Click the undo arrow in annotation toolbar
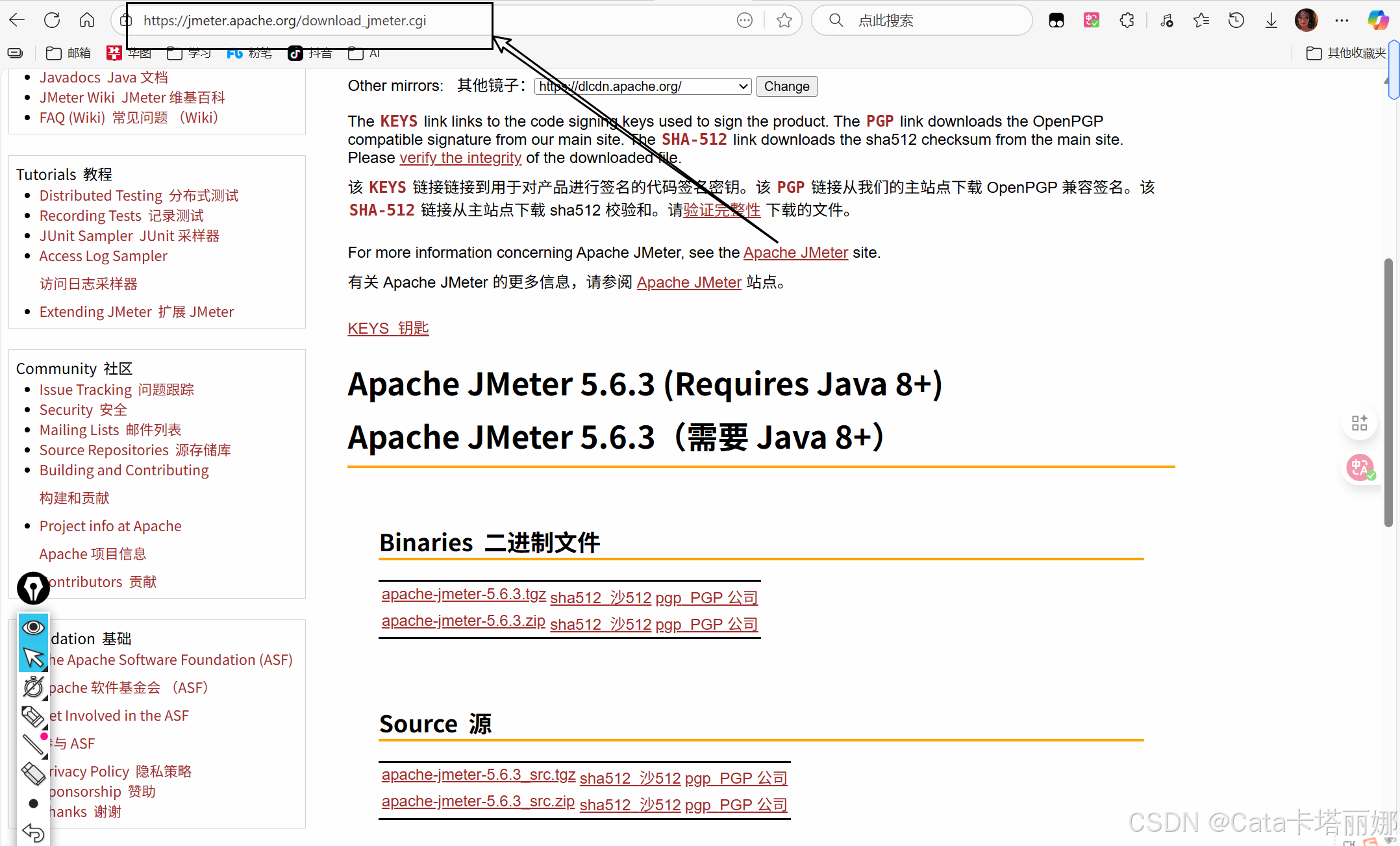The height and width of the screenshot is (846, 1400). point(33,832)
